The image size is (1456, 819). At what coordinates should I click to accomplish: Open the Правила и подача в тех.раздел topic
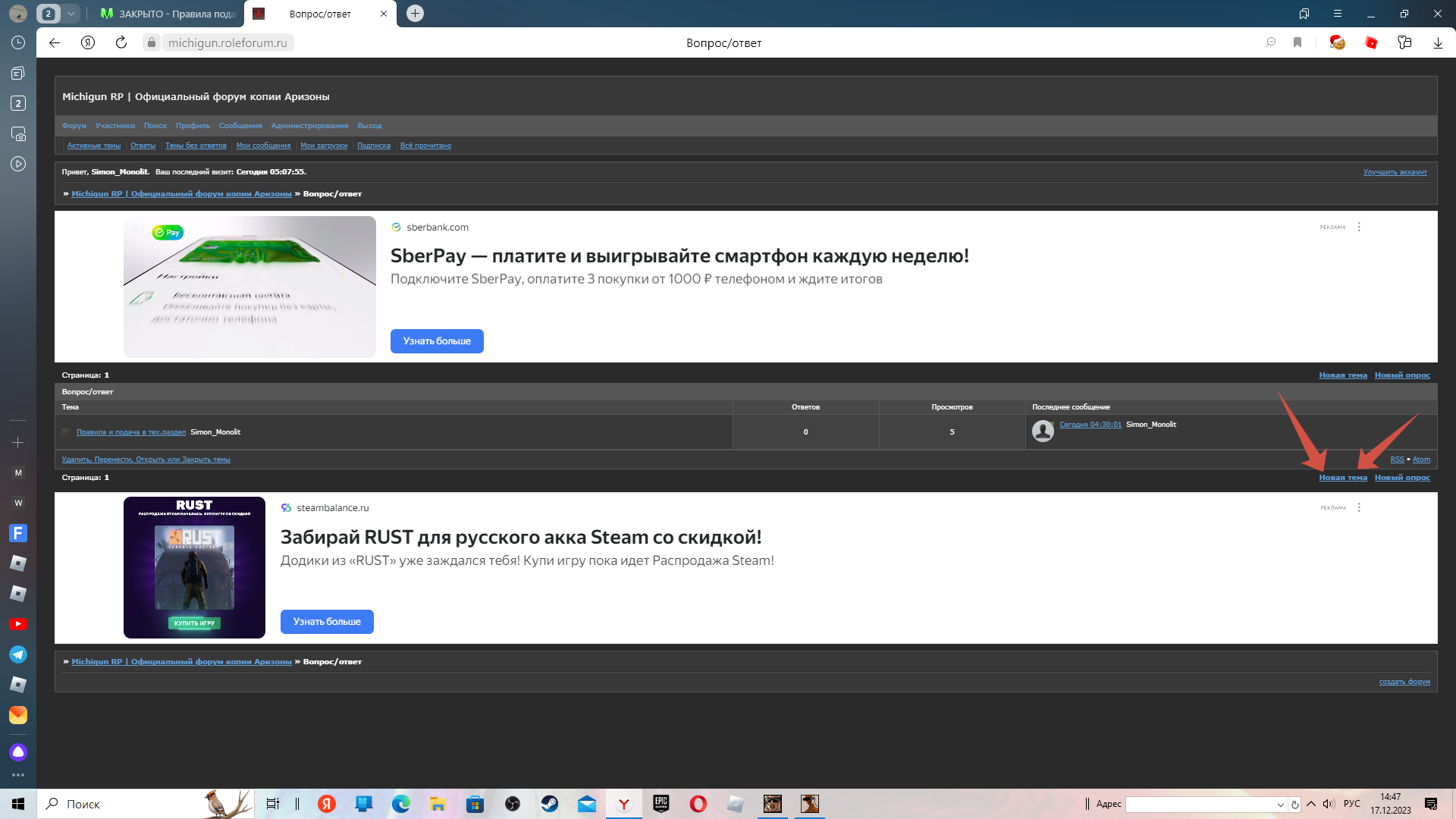pyautogui.click(x=131, y=432)
